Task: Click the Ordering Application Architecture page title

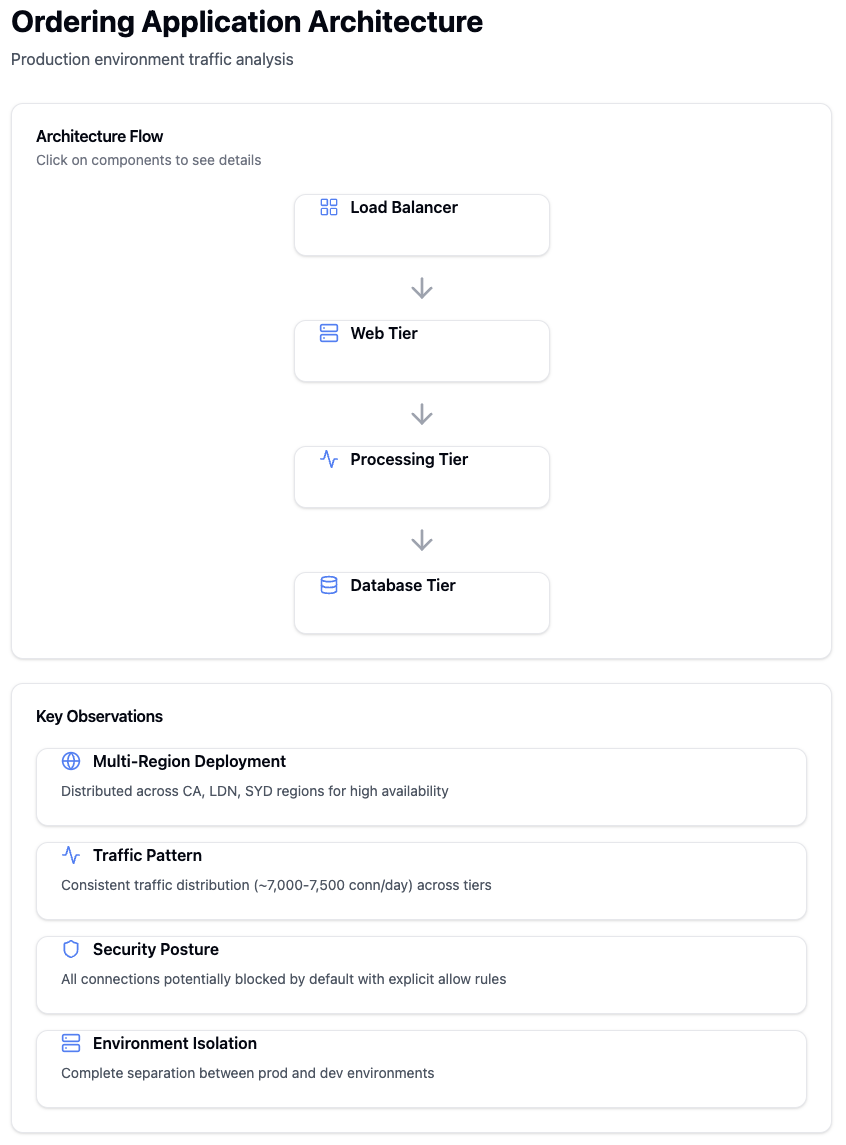Action: (247, 22)
